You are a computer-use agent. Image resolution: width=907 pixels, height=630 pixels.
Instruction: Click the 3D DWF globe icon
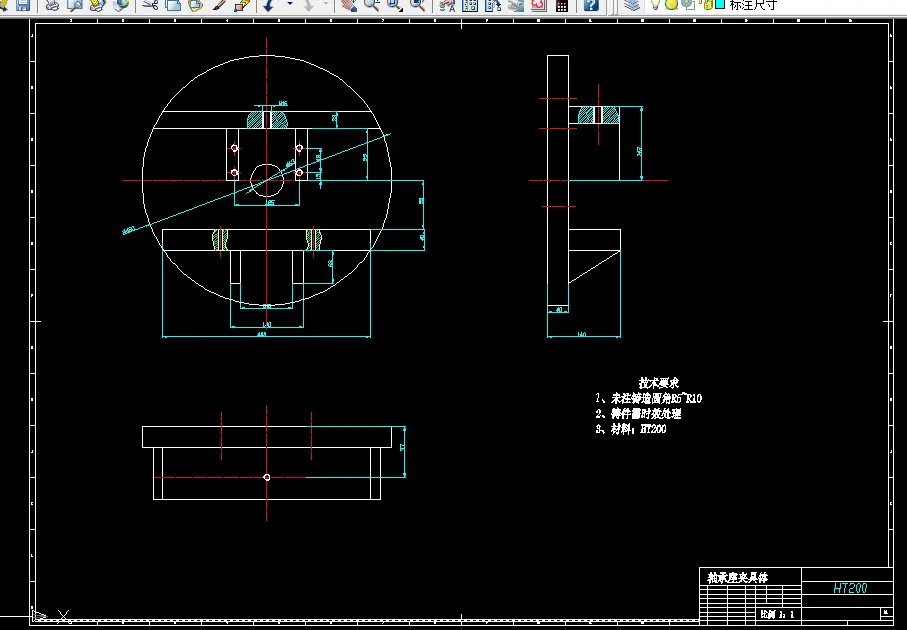click(x=121, y=5)
